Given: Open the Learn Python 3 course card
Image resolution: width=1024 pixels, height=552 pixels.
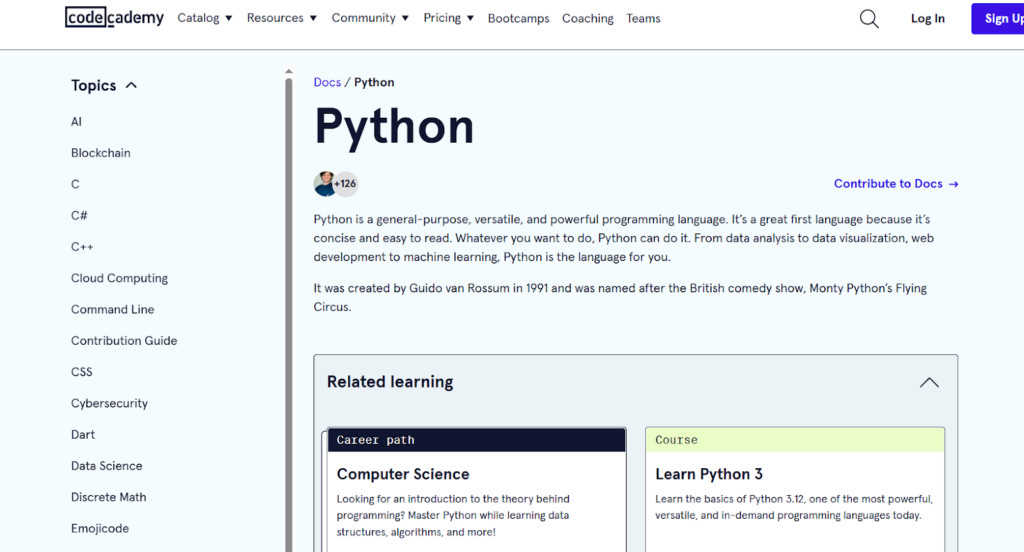Looking at the screenshot, I should click(x=708, y=474).
